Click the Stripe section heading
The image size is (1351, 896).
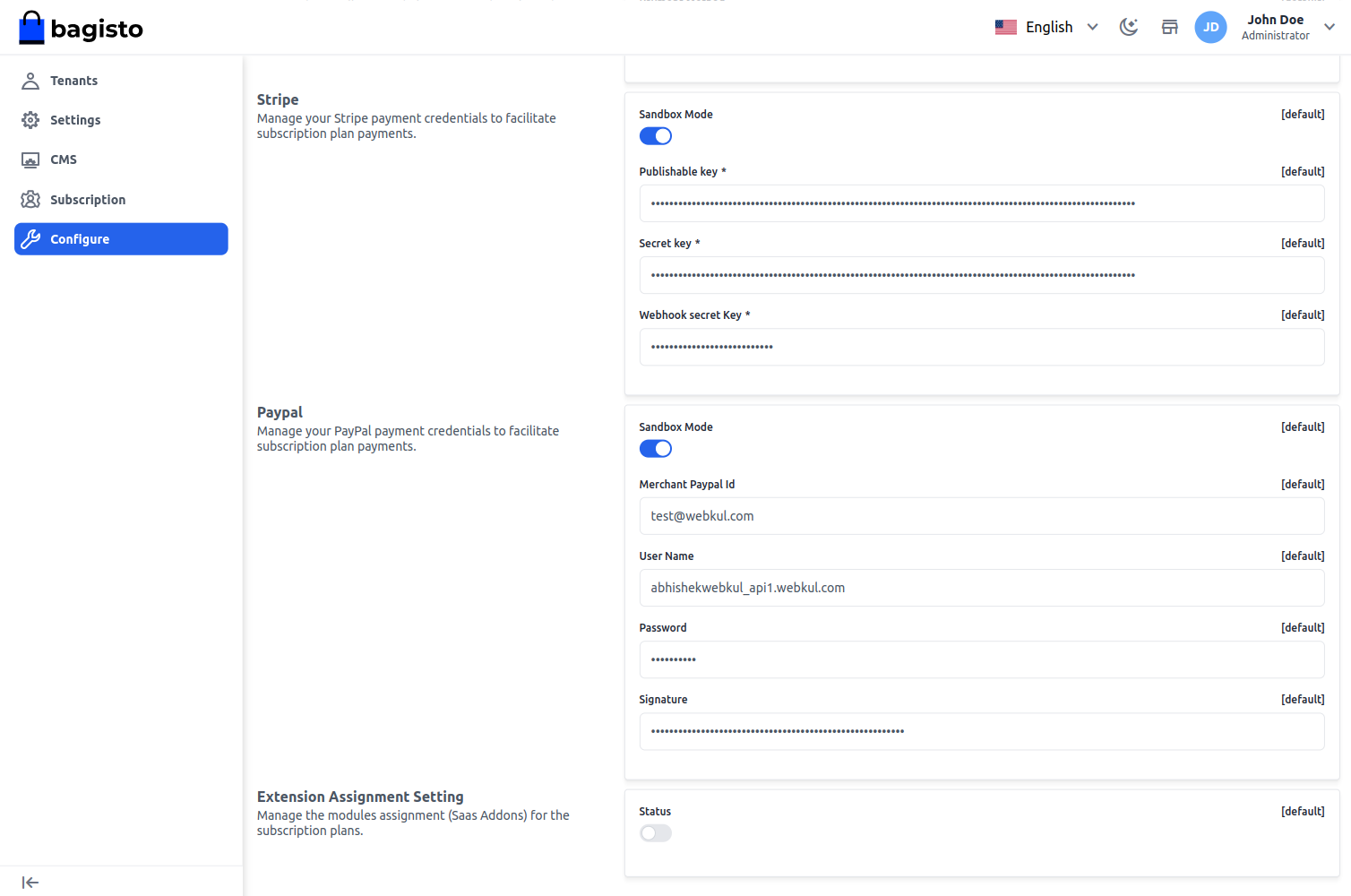click(278, 99)
